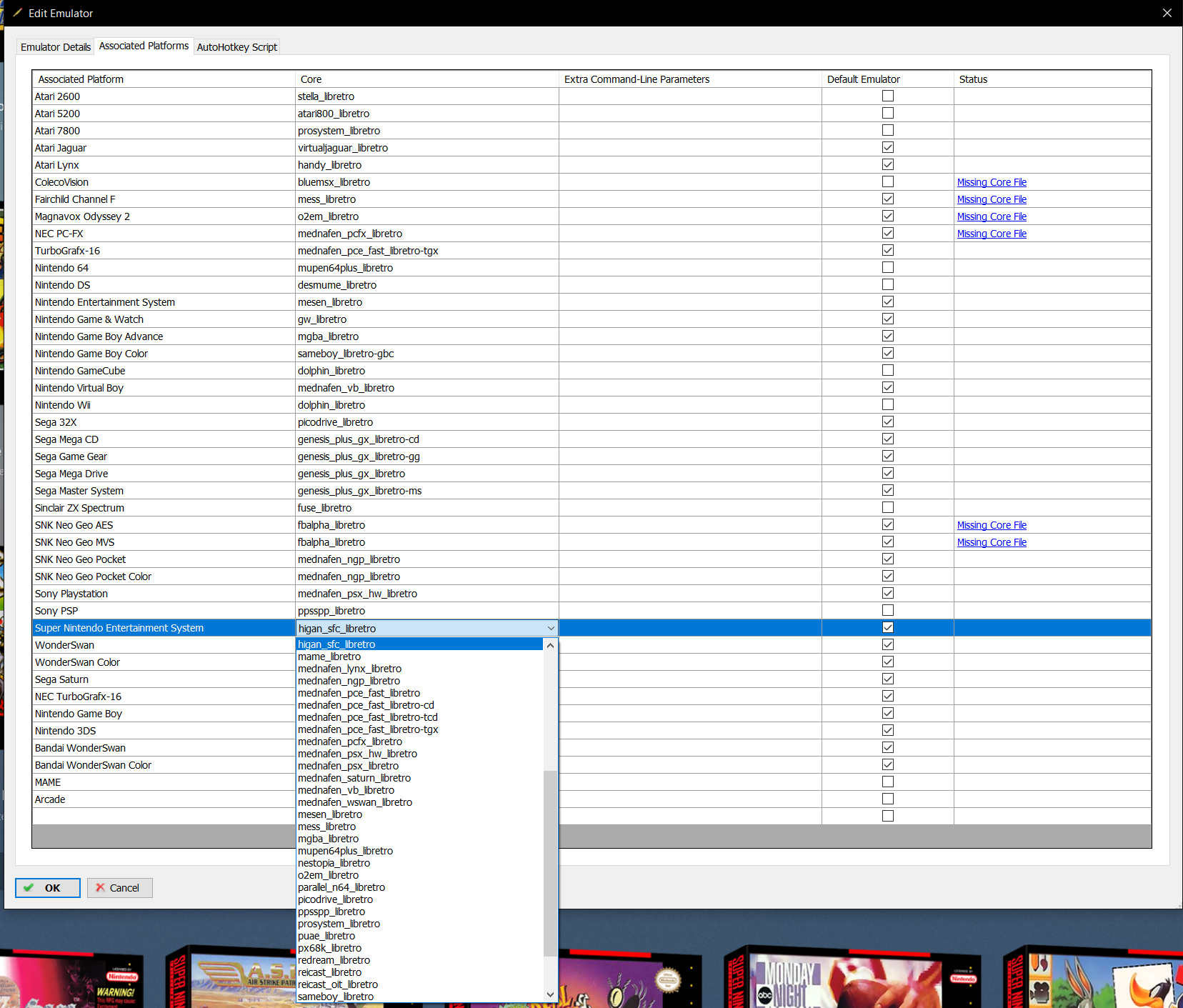Check Default Emulator for MAME row
The height and width of the screenshot is (1008, 1183).
[888, 782]
